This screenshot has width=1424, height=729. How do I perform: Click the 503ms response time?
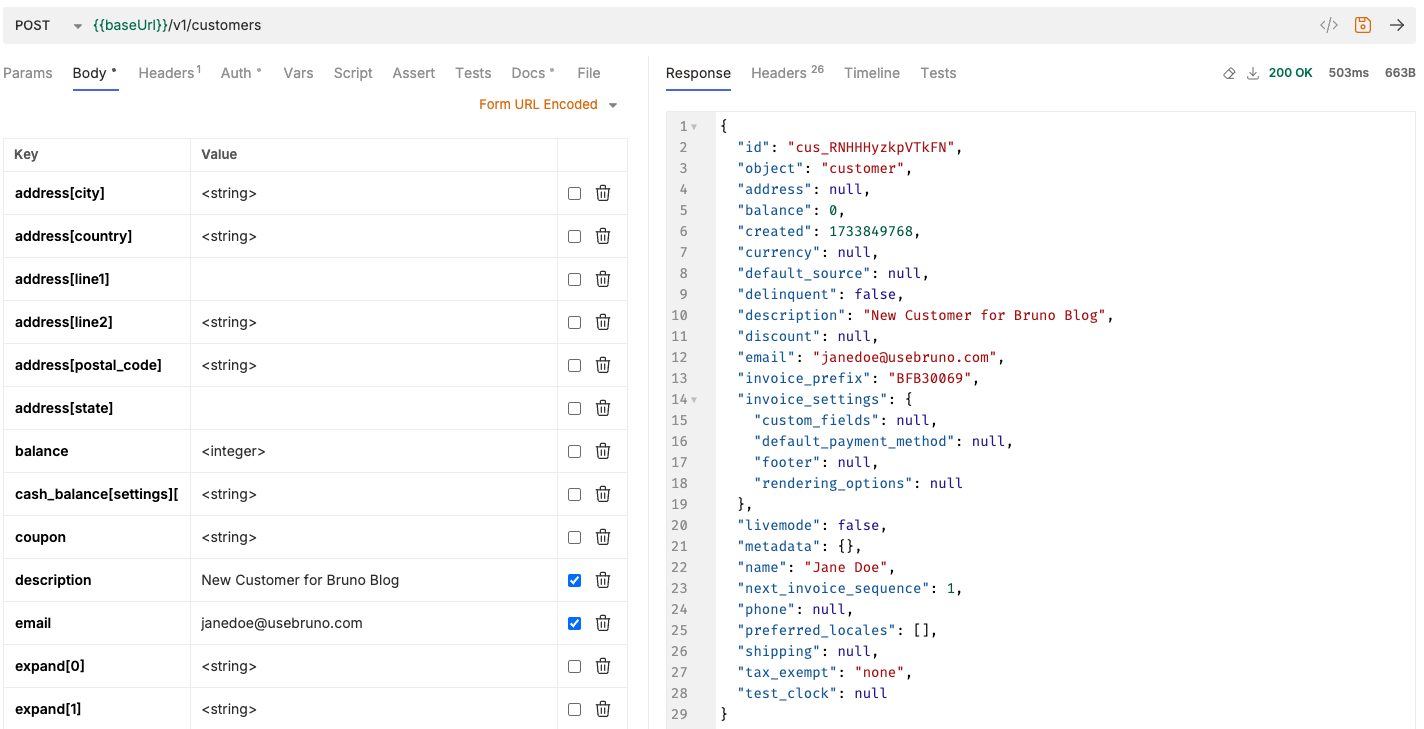tap(1348, 73)
